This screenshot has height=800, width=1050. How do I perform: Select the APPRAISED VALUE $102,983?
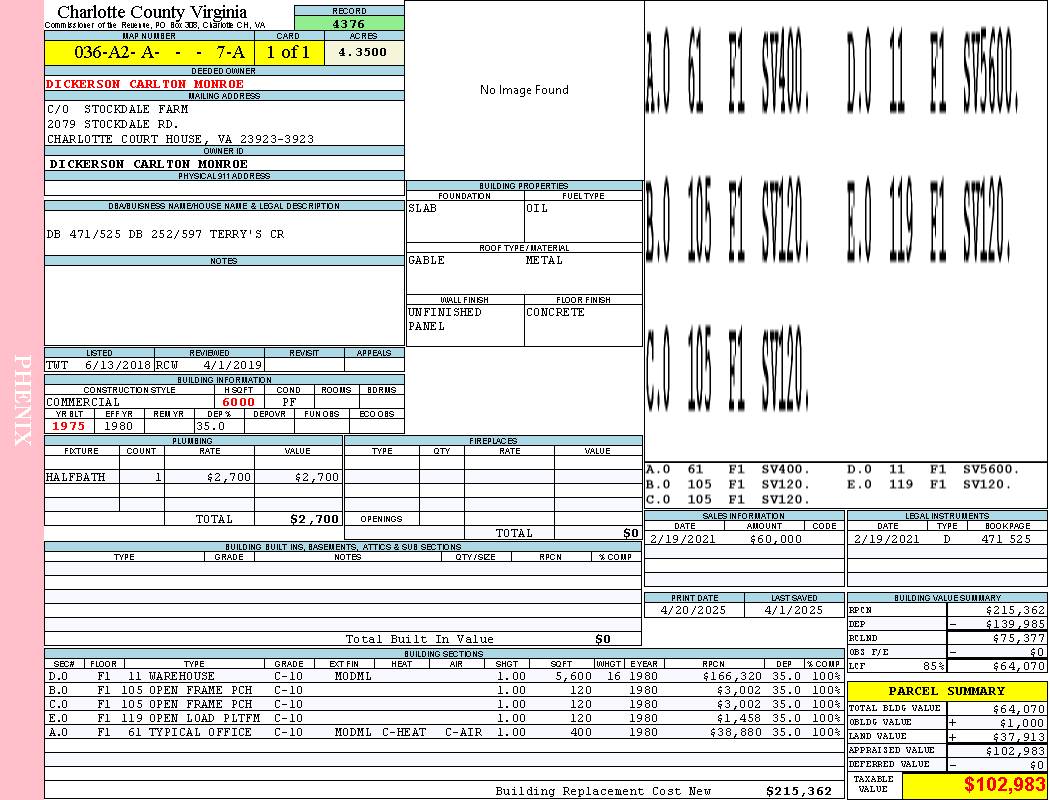(1015, 751)
